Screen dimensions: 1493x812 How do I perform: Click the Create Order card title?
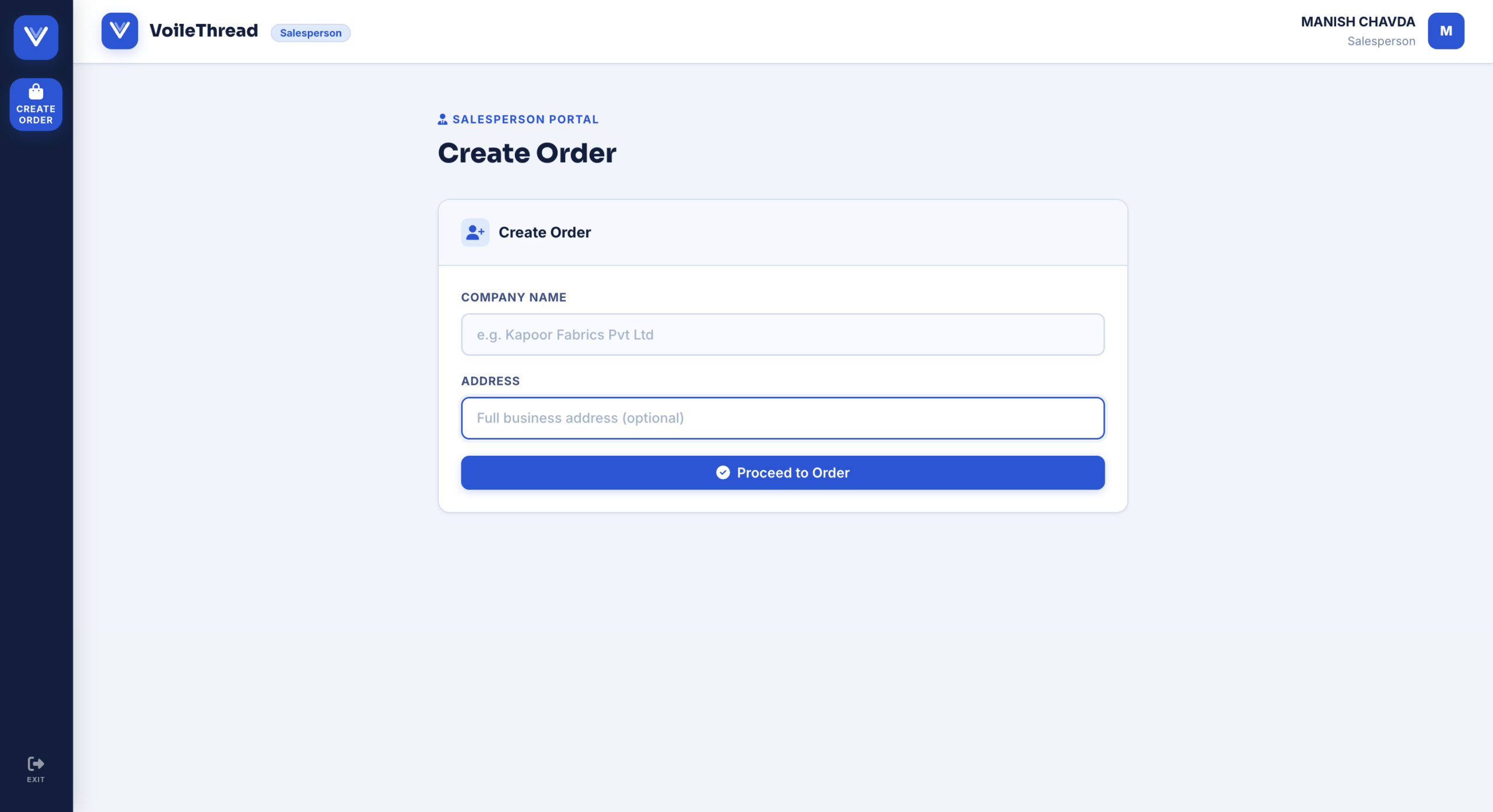(x=544, y=233)
